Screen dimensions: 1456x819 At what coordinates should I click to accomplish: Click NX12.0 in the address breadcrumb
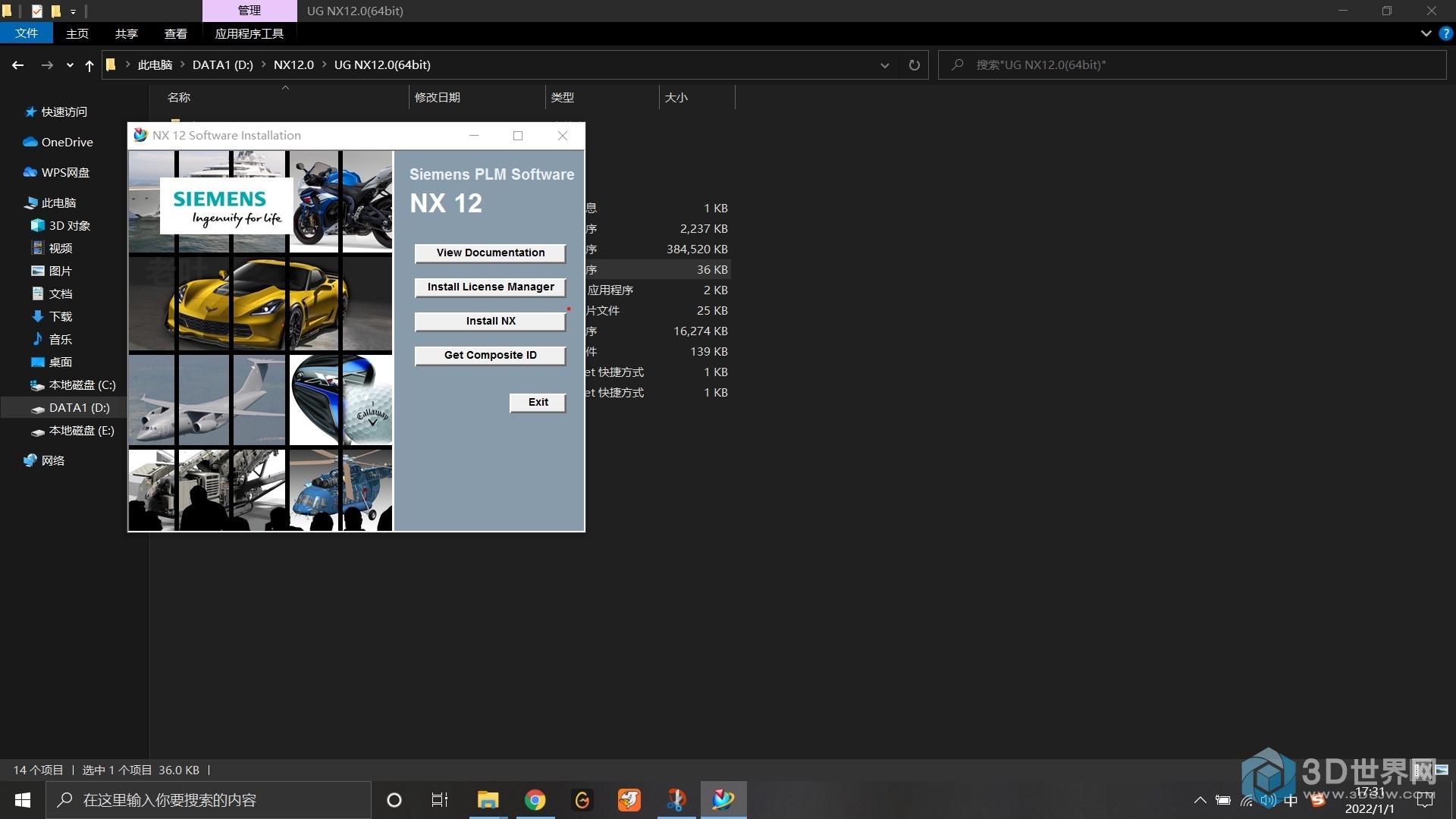pyautogui.click(x=293, y=65)
